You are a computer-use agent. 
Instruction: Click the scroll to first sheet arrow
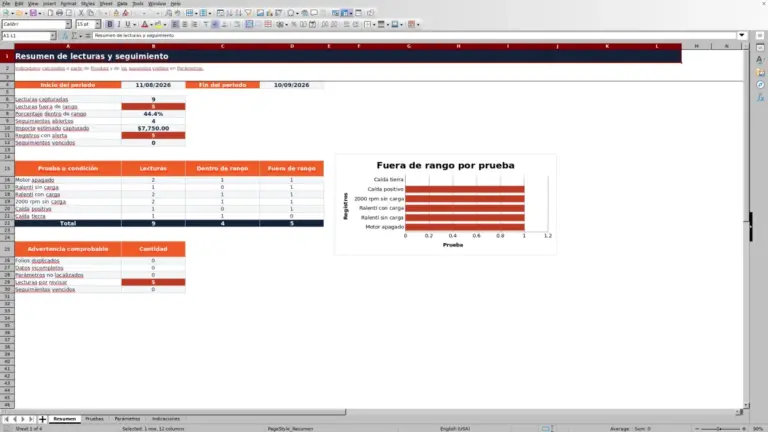(6, 419)
